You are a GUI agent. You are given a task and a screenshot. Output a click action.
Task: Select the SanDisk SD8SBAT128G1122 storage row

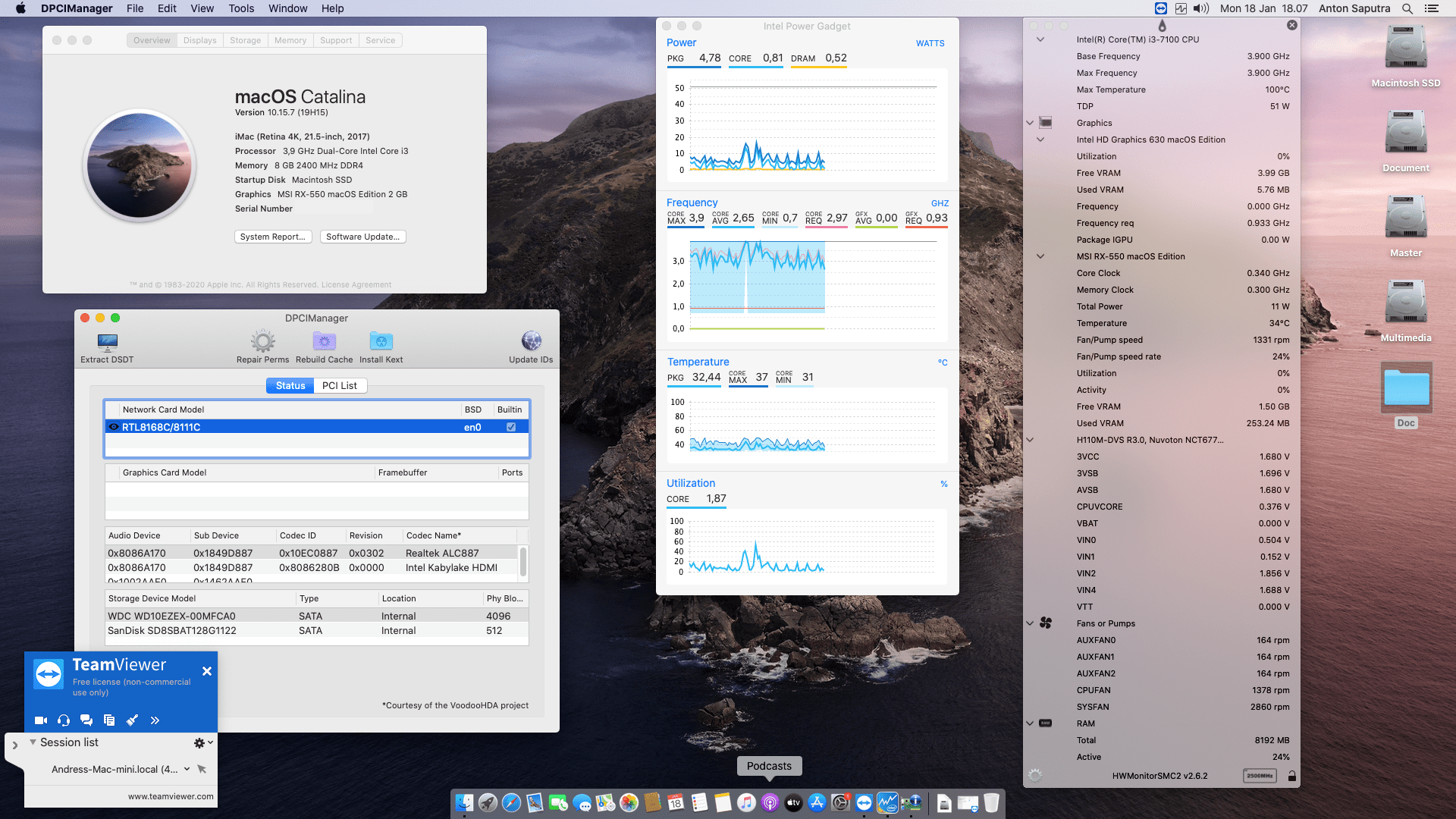(x=317, y=630)
